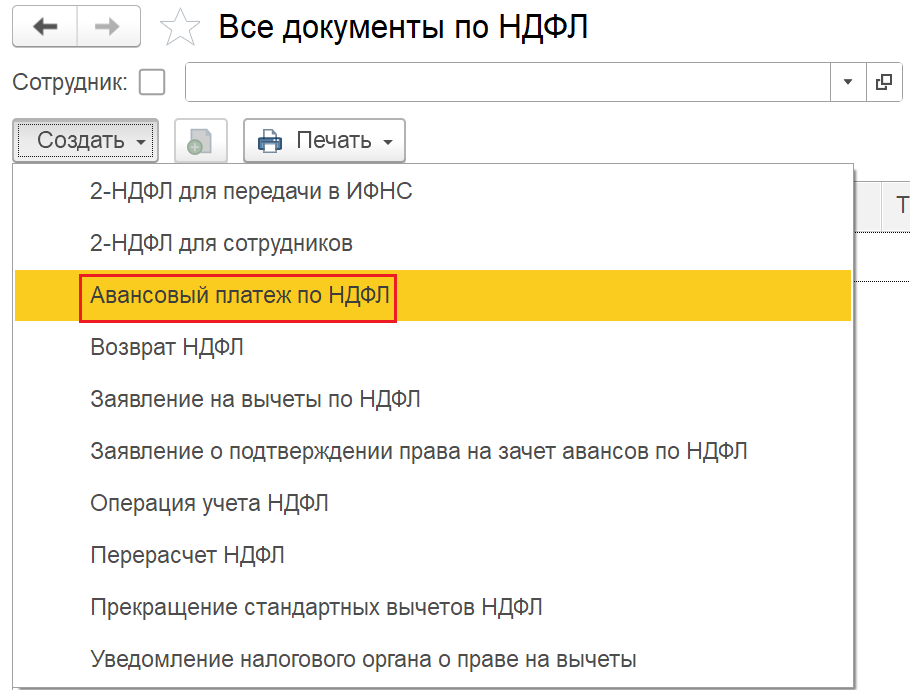This screenshot has height=690, width=910.
Task: Create Операция учета НДФЛ document
Action: tap(433, 503)
